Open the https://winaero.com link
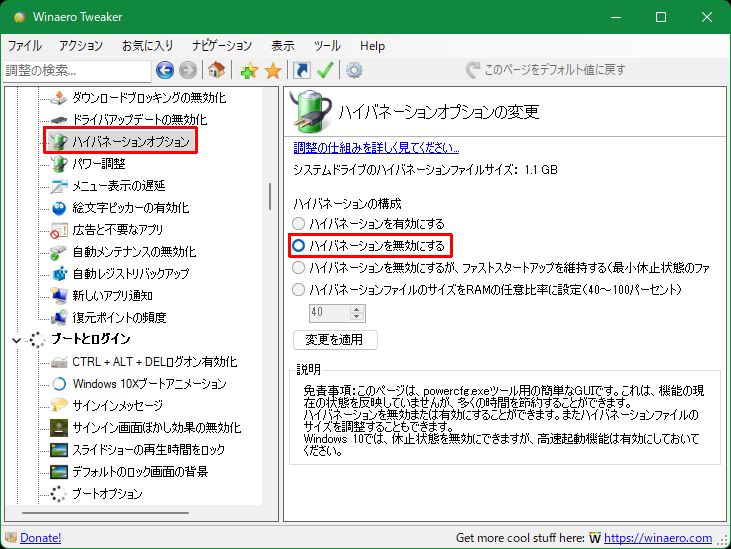Image resolution: width=731 pixels, height=549 pixels. [x=658, y=538]
